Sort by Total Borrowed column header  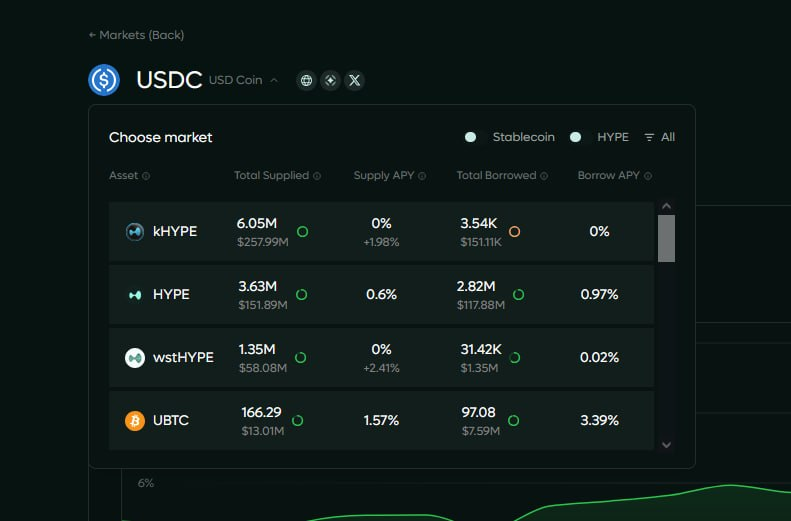(496, 176)
